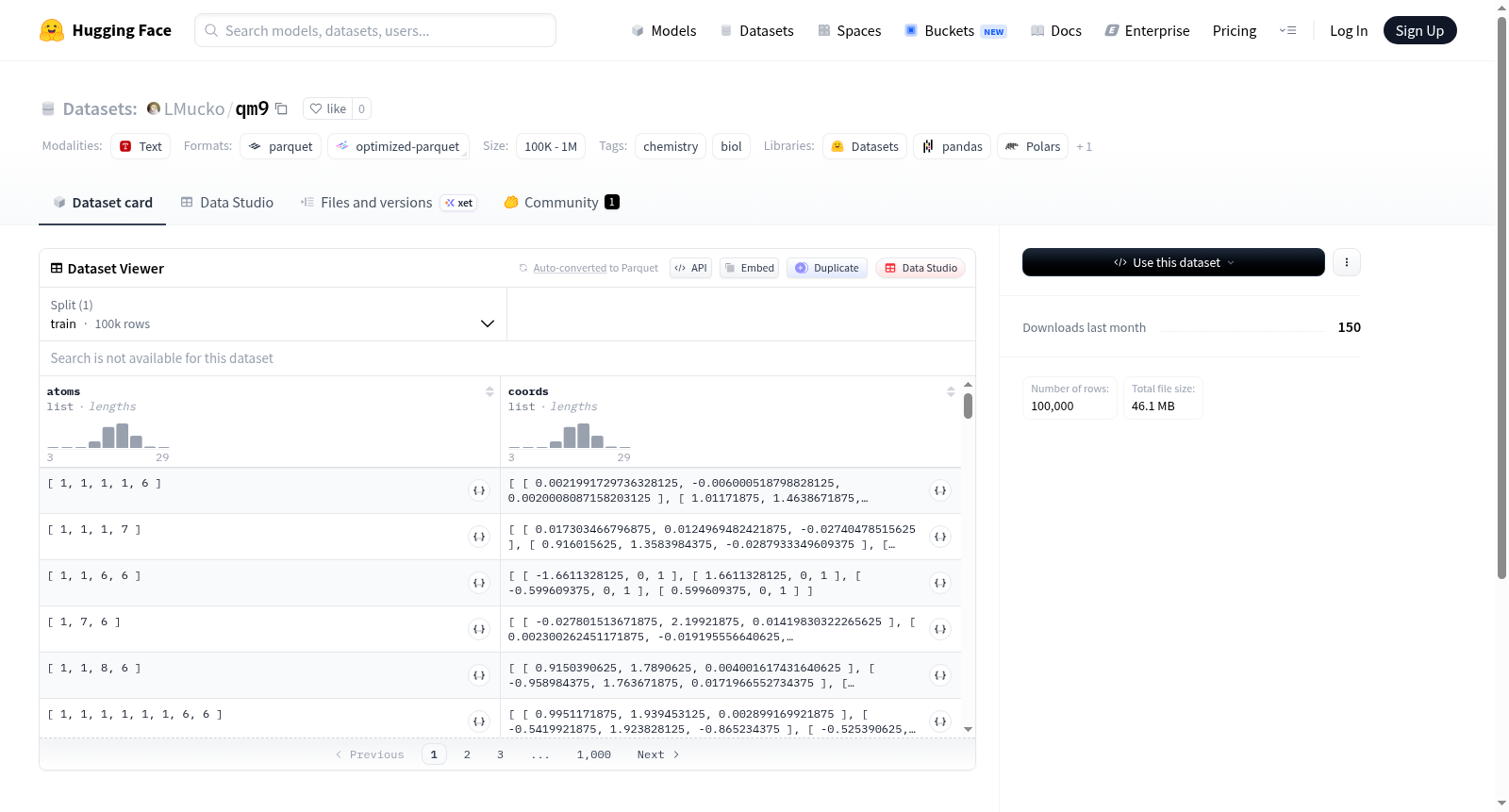The height and width of the screenshot is (812, 1509).
Task: Select the Text modality tag
Action: pos(141,146)
